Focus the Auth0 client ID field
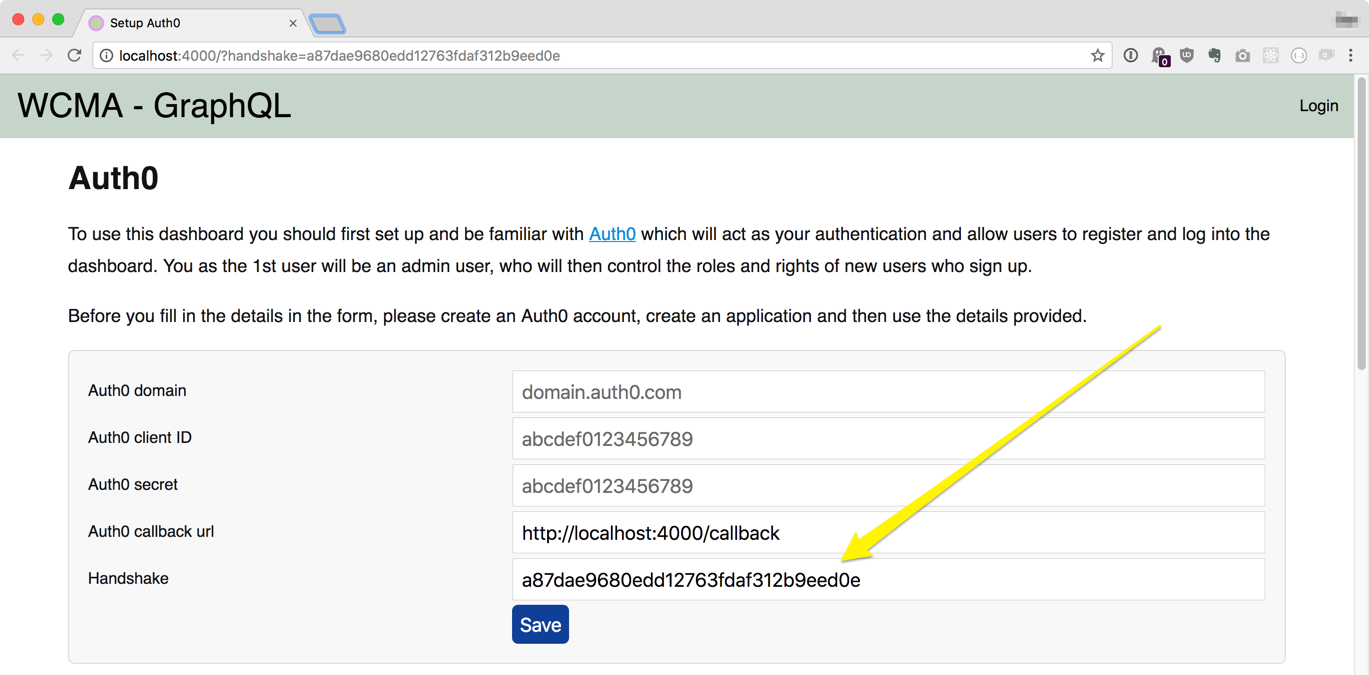This screenshot has height=675, width=1369. pos(888,439)
